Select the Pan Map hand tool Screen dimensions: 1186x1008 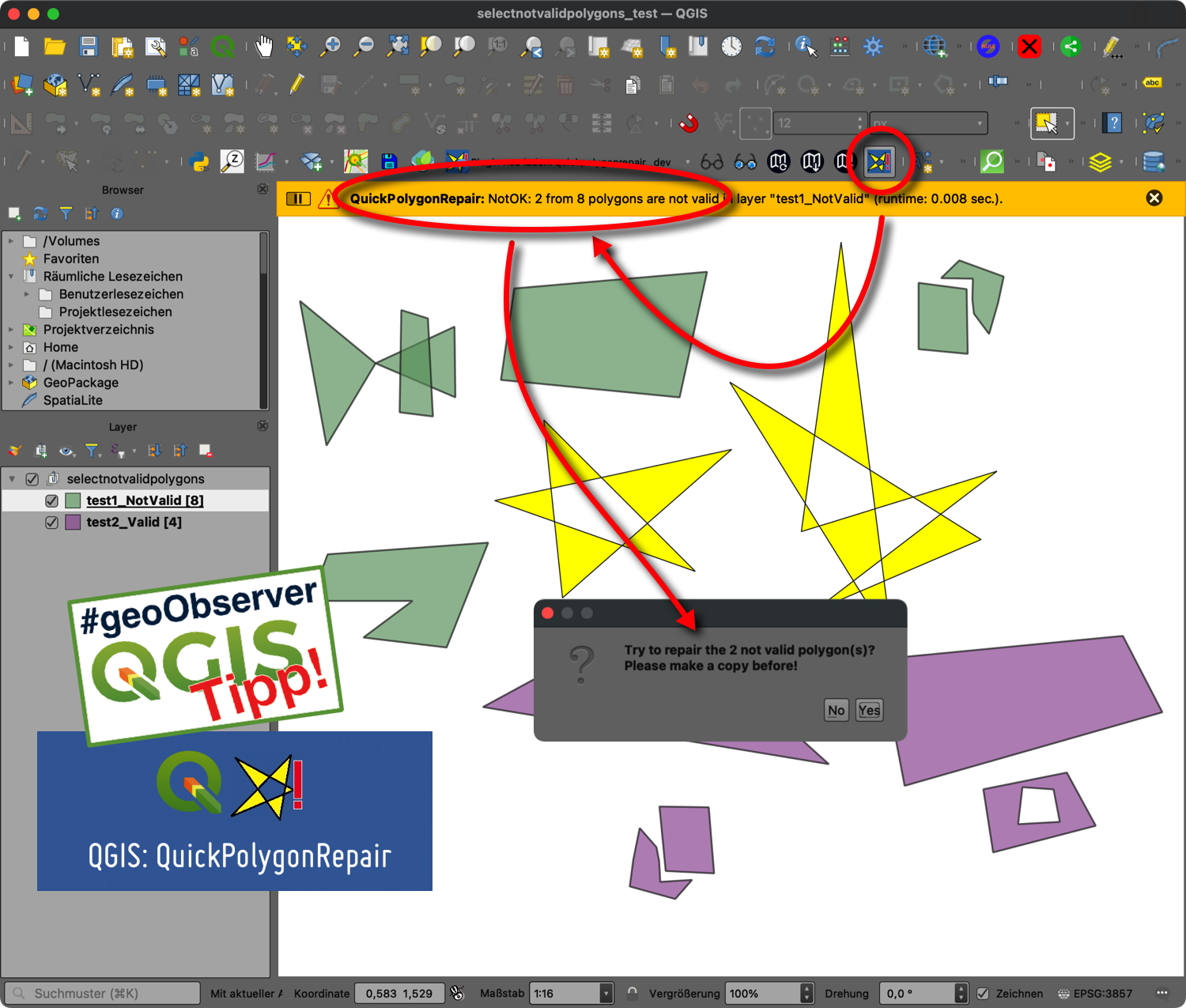(x=264, y=47)
